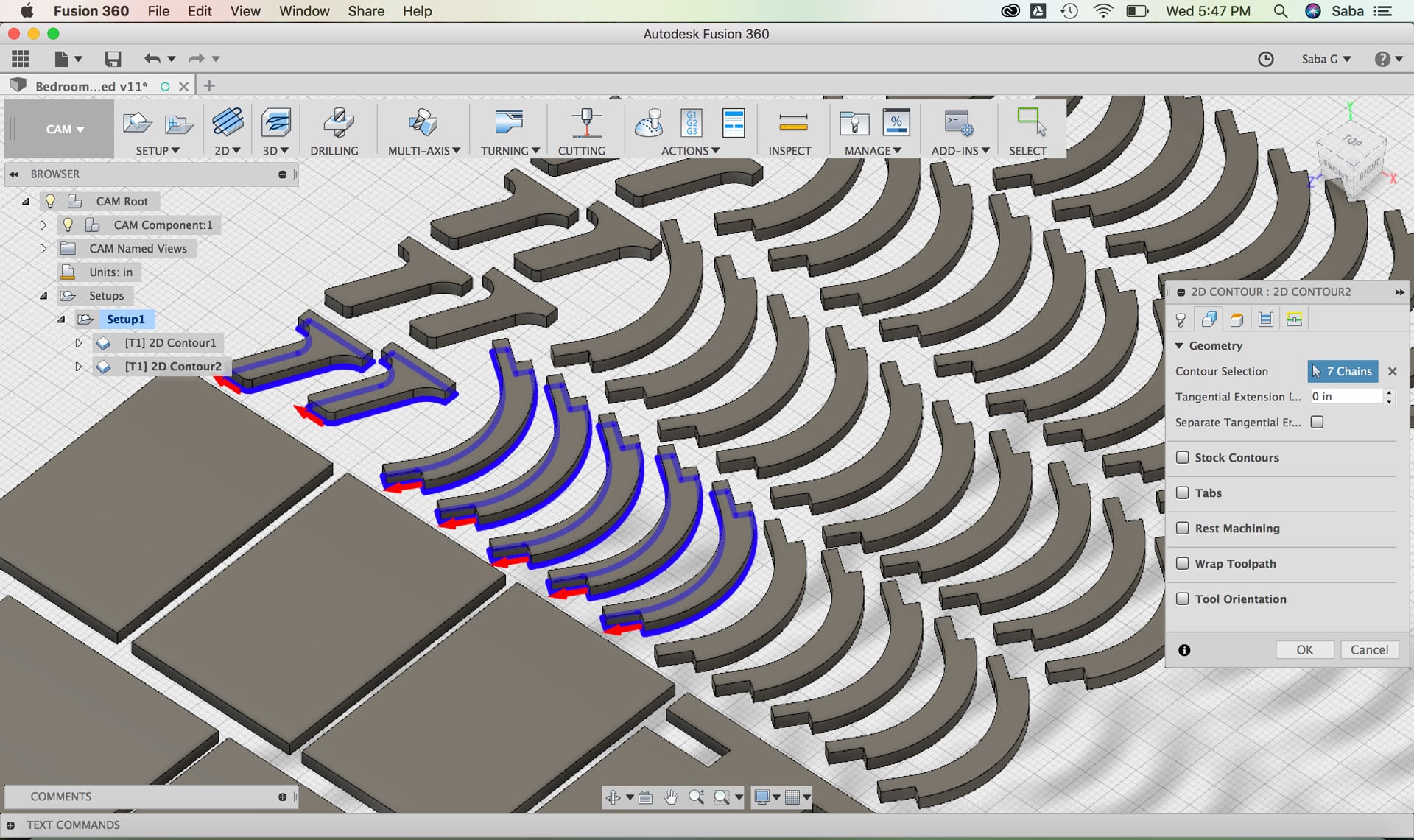Collapse the Geometry section

[x=1179, y=345]
